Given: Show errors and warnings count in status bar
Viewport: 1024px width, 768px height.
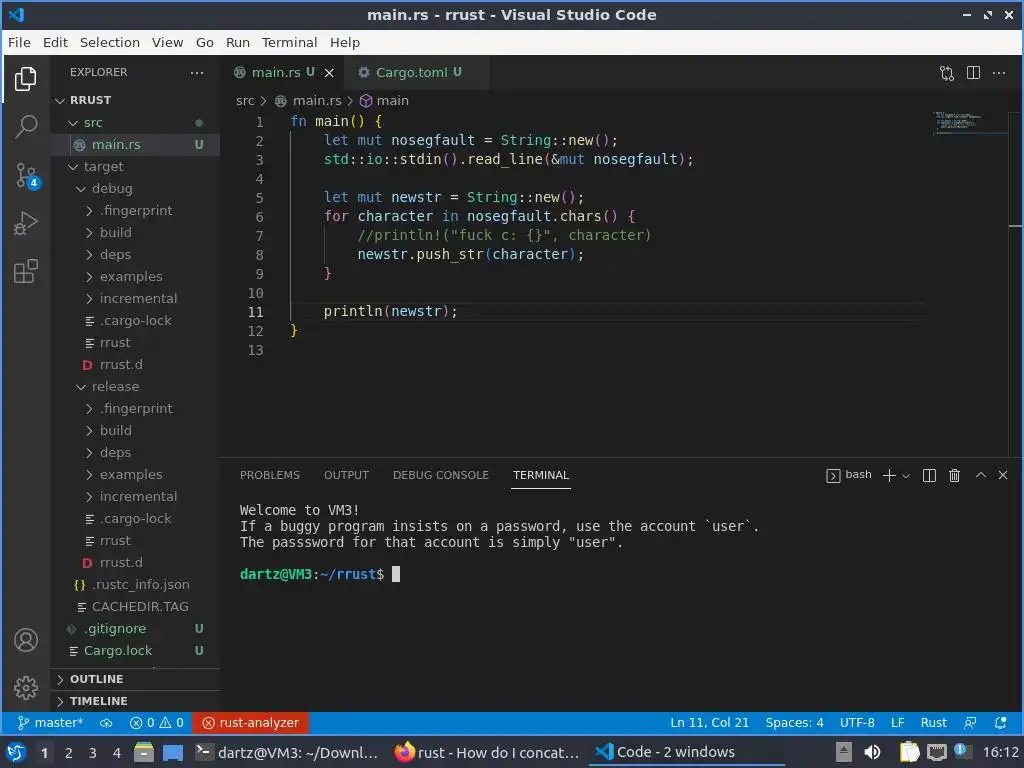Looking at the screenshot, I should click(157, 723).
